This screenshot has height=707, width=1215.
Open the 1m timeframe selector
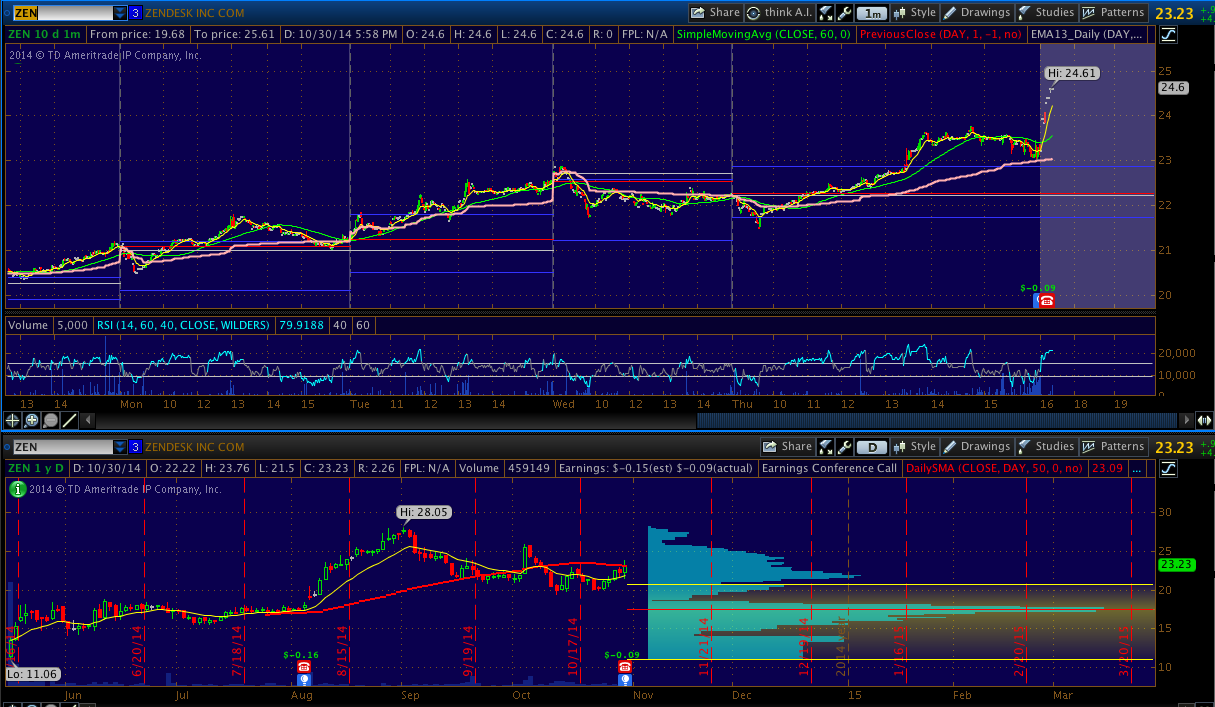[873, 13]
